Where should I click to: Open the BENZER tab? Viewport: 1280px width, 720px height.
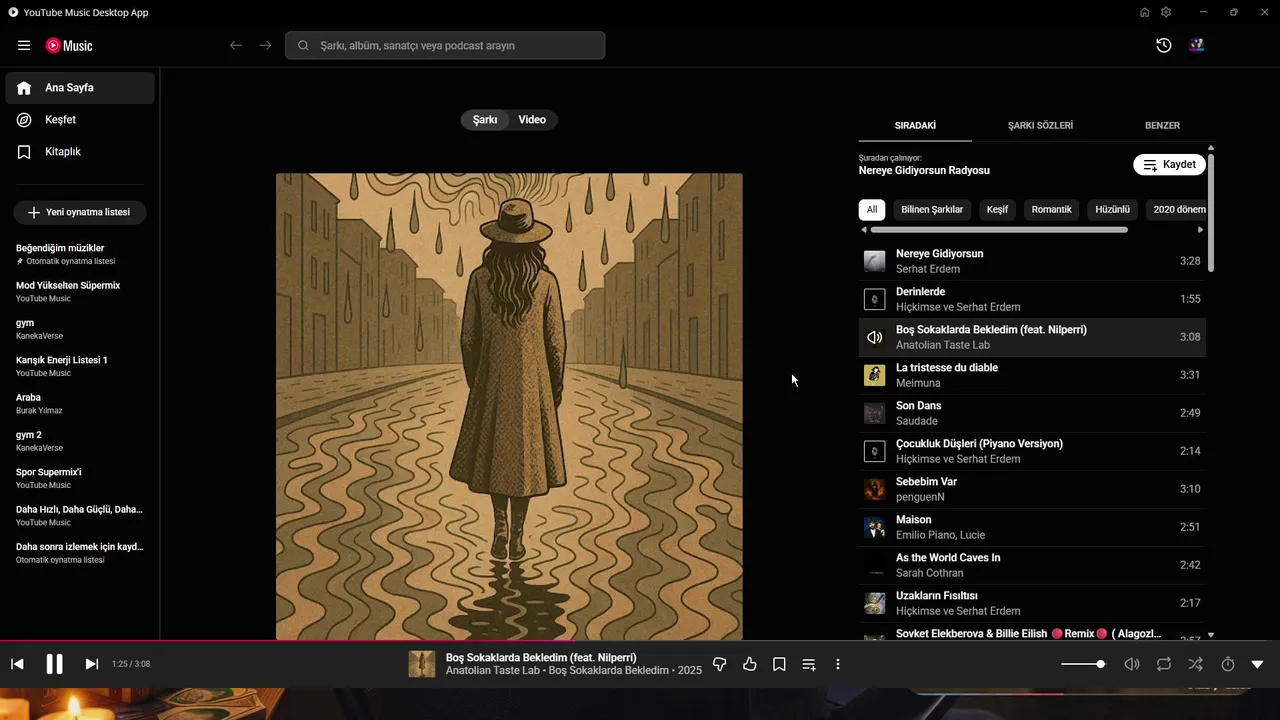1162,126
